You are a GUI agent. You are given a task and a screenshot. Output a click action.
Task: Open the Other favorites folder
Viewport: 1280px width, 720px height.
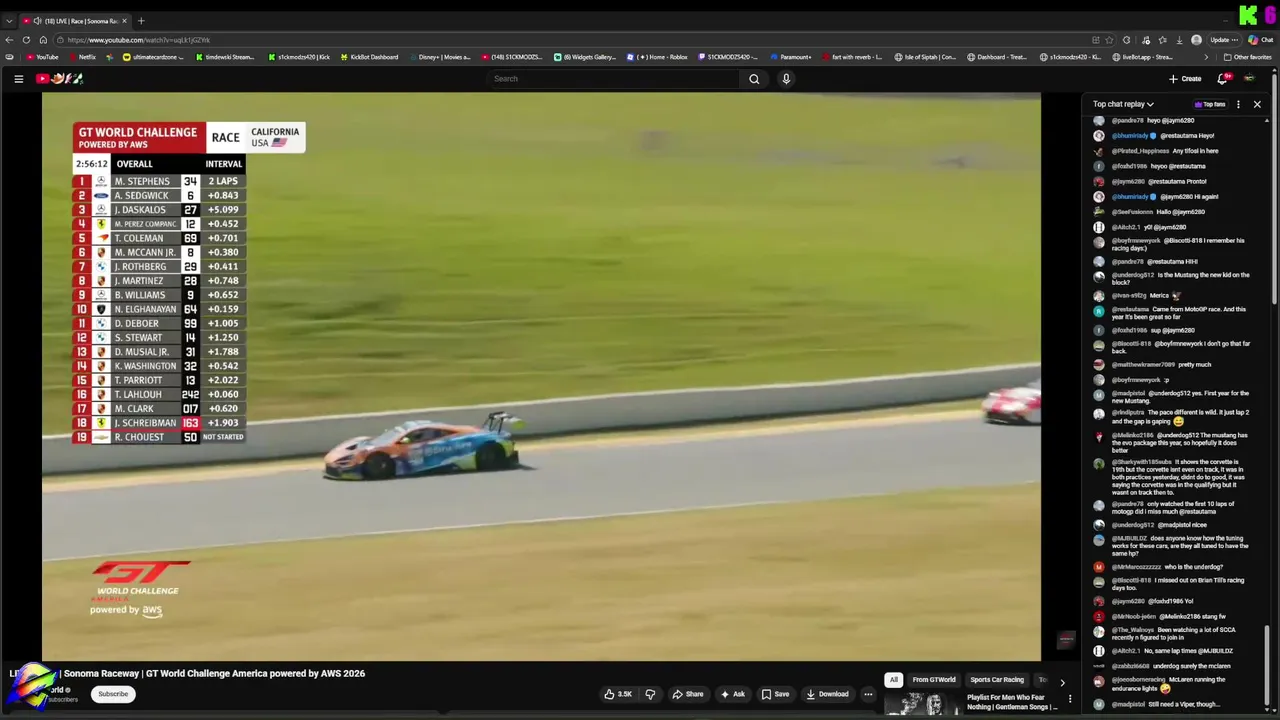(1248, 57)
